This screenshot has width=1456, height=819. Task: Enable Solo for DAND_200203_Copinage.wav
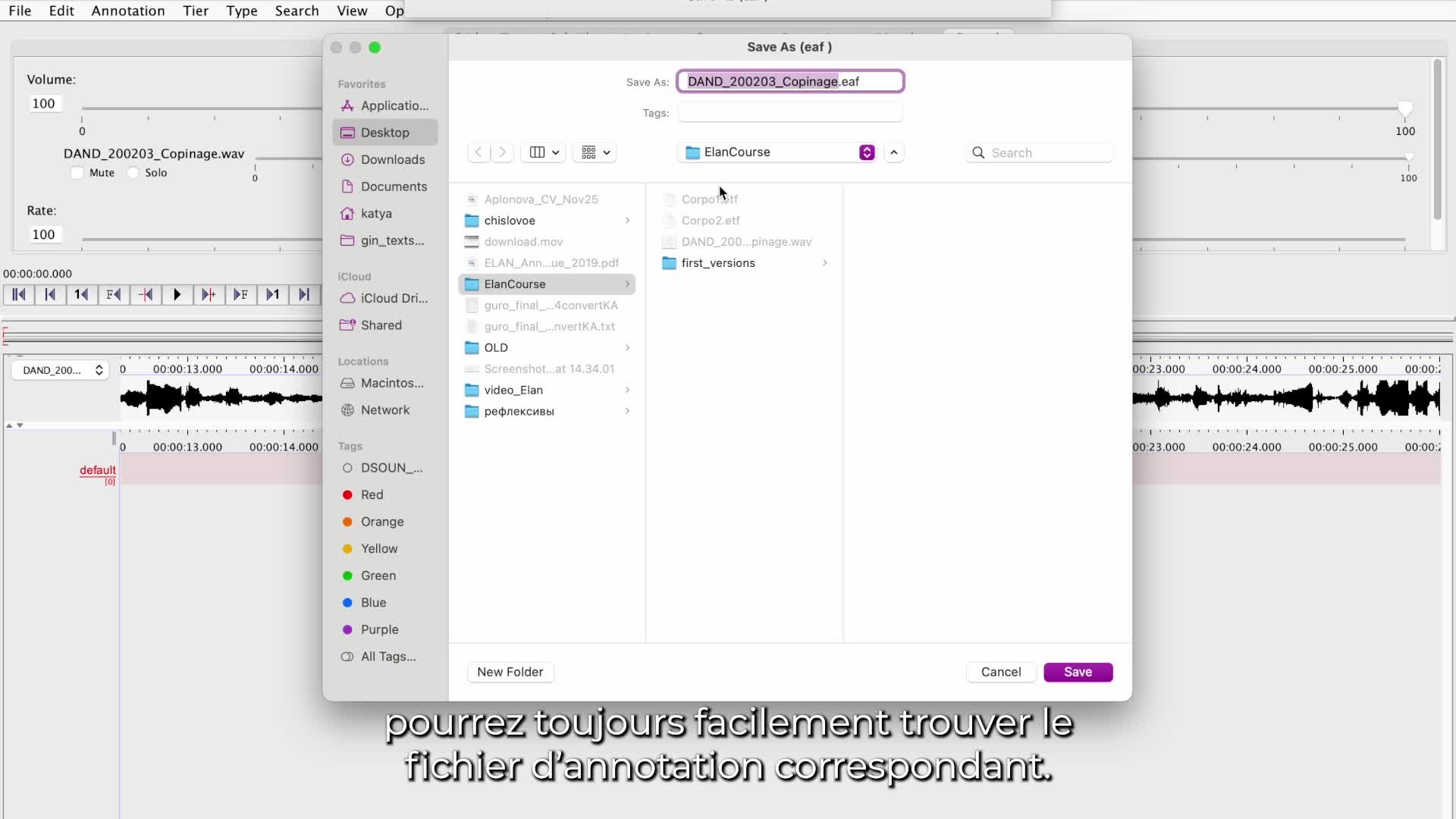click(x=133, y=173)
